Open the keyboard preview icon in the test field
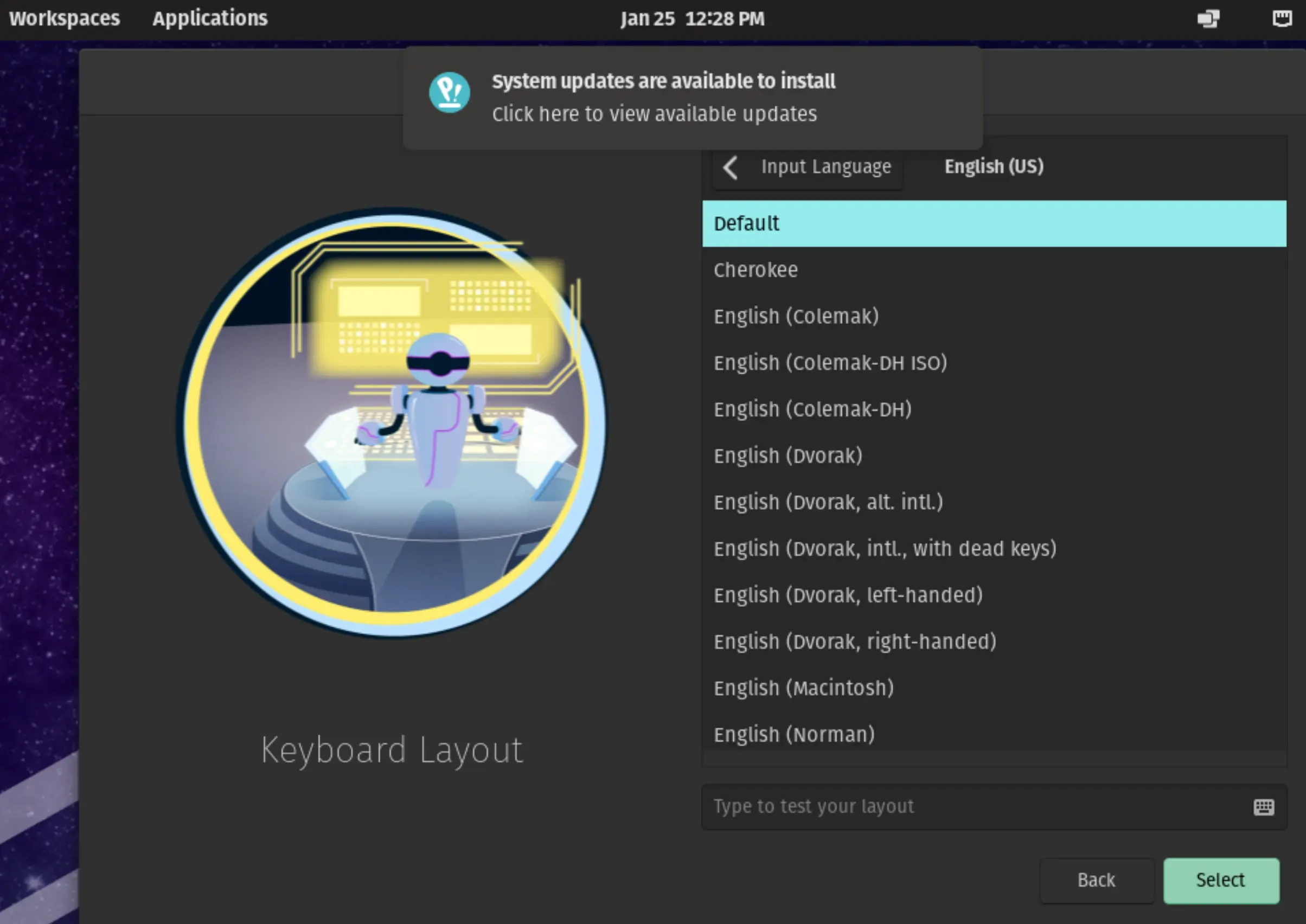The width and height of the screenshot is (1306, 924). [x=1263, y=807]
